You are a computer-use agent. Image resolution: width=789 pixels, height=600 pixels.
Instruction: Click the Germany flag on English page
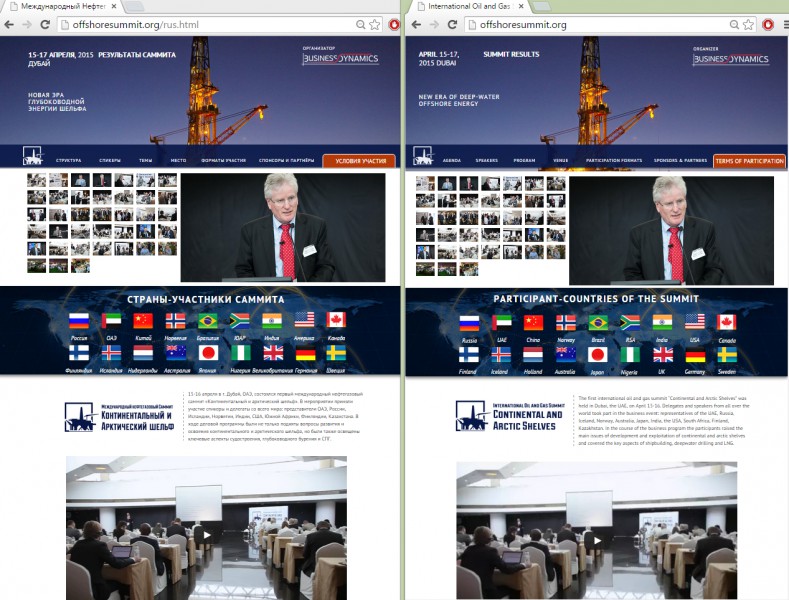[695, 355]
